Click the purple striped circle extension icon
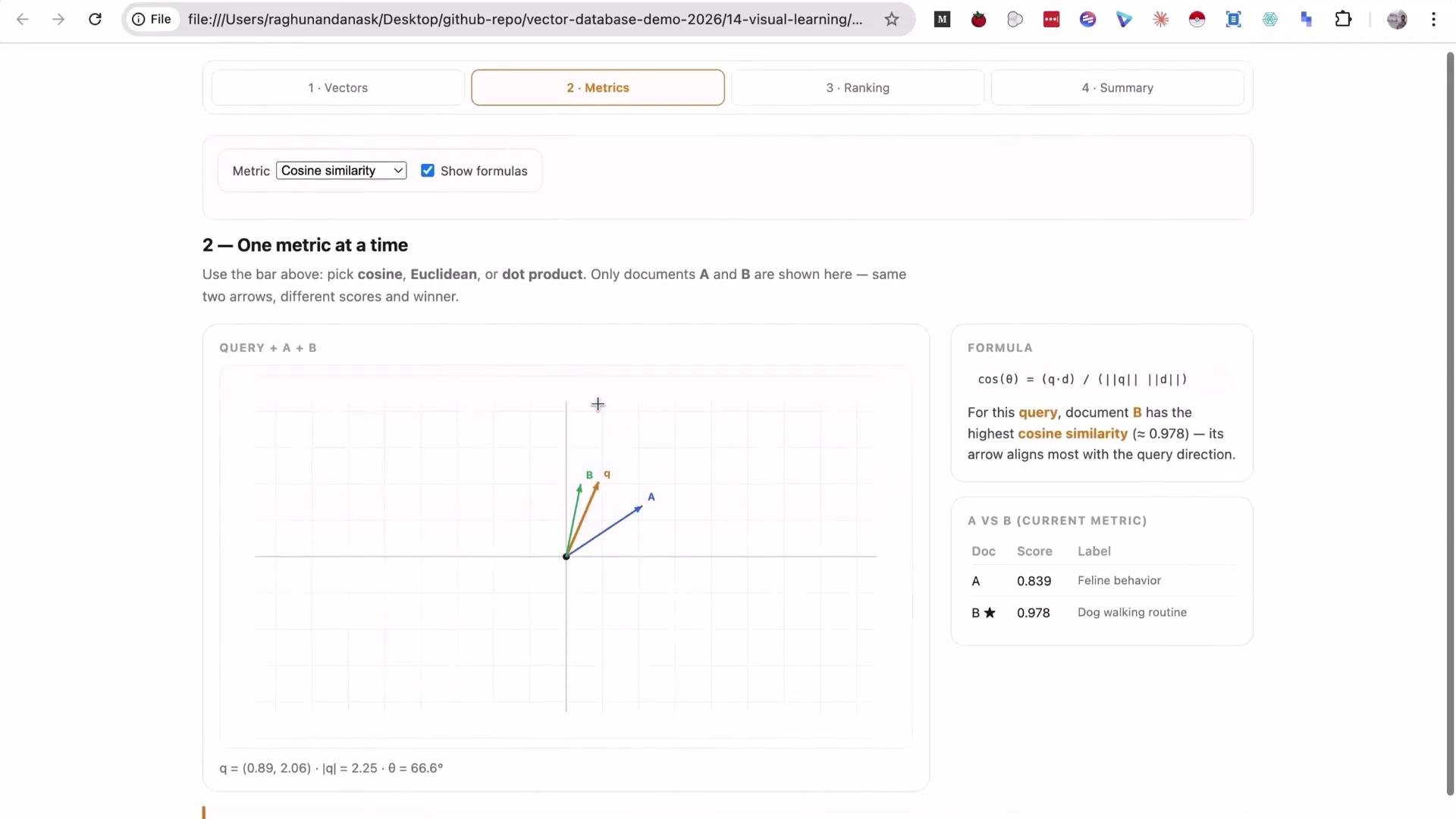This screenshot has height=819, width=1456. tap(1087, 20)
